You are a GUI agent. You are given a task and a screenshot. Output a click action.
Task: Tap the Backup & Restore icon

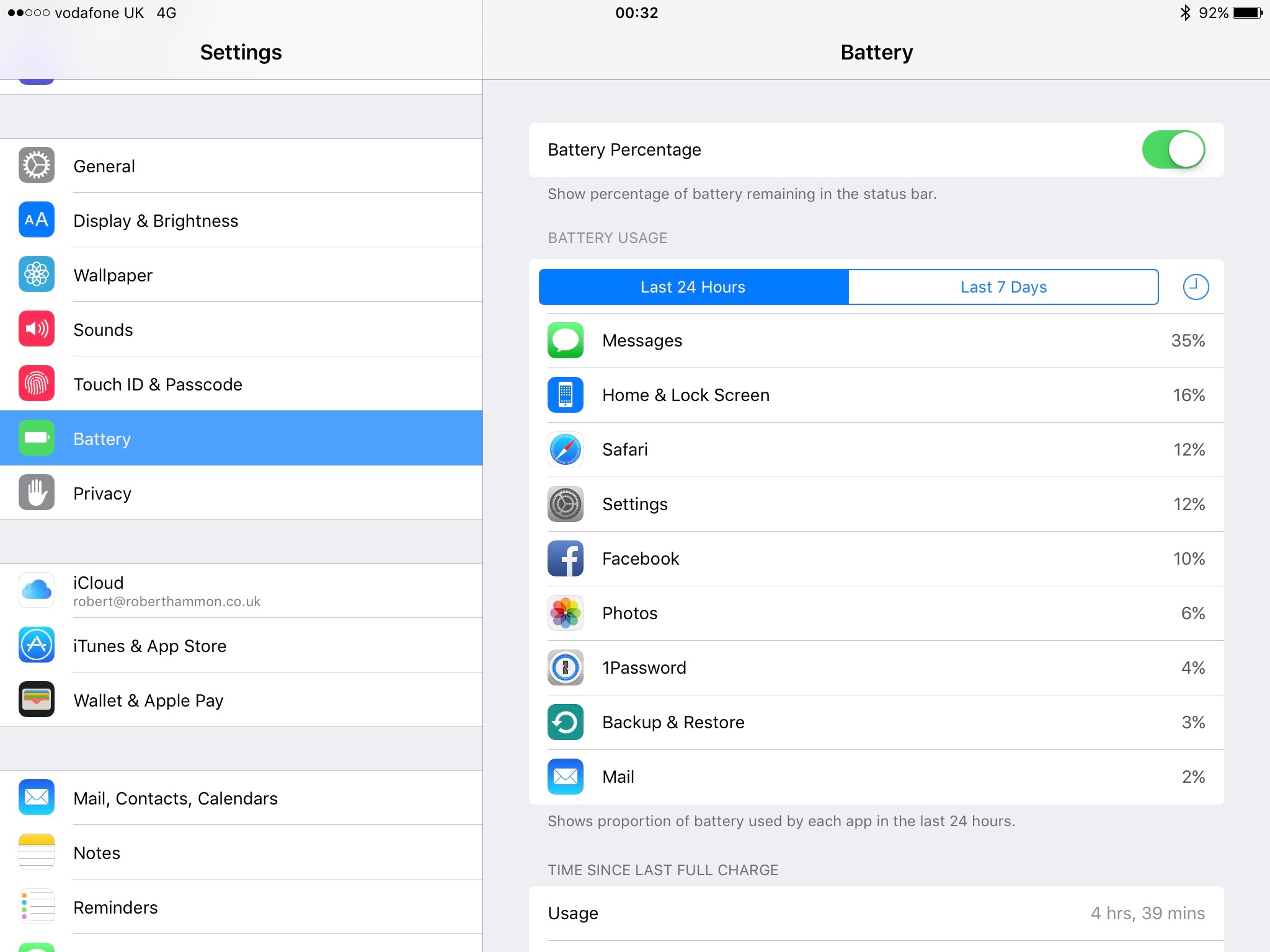[x=565, y=722]
